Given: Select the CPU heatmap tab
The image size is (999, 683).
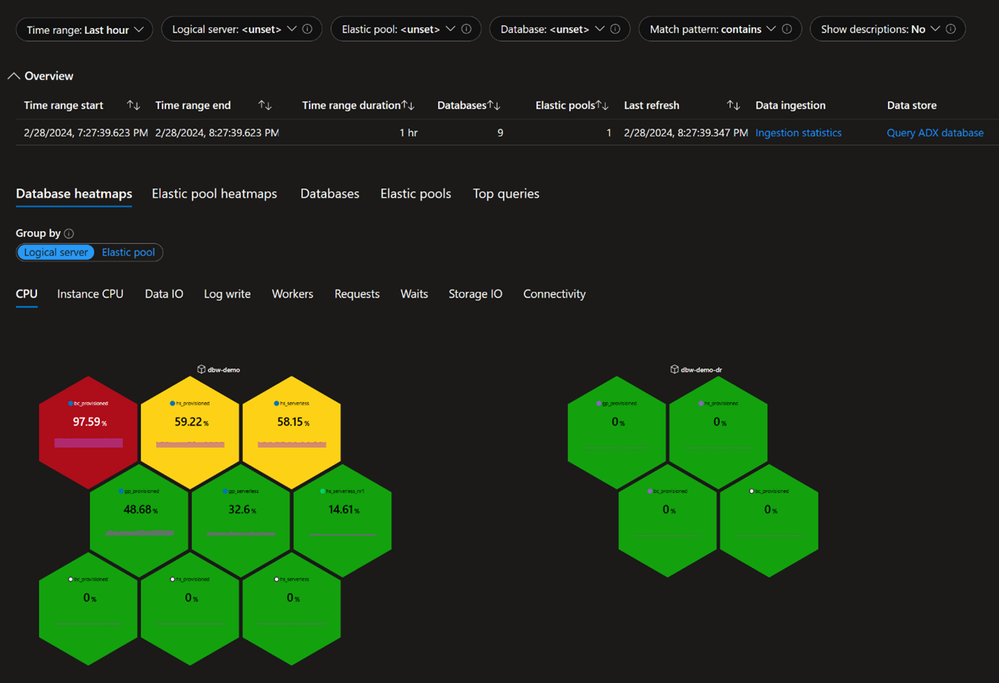Looking at the screenshot, I should coord(27,294).
